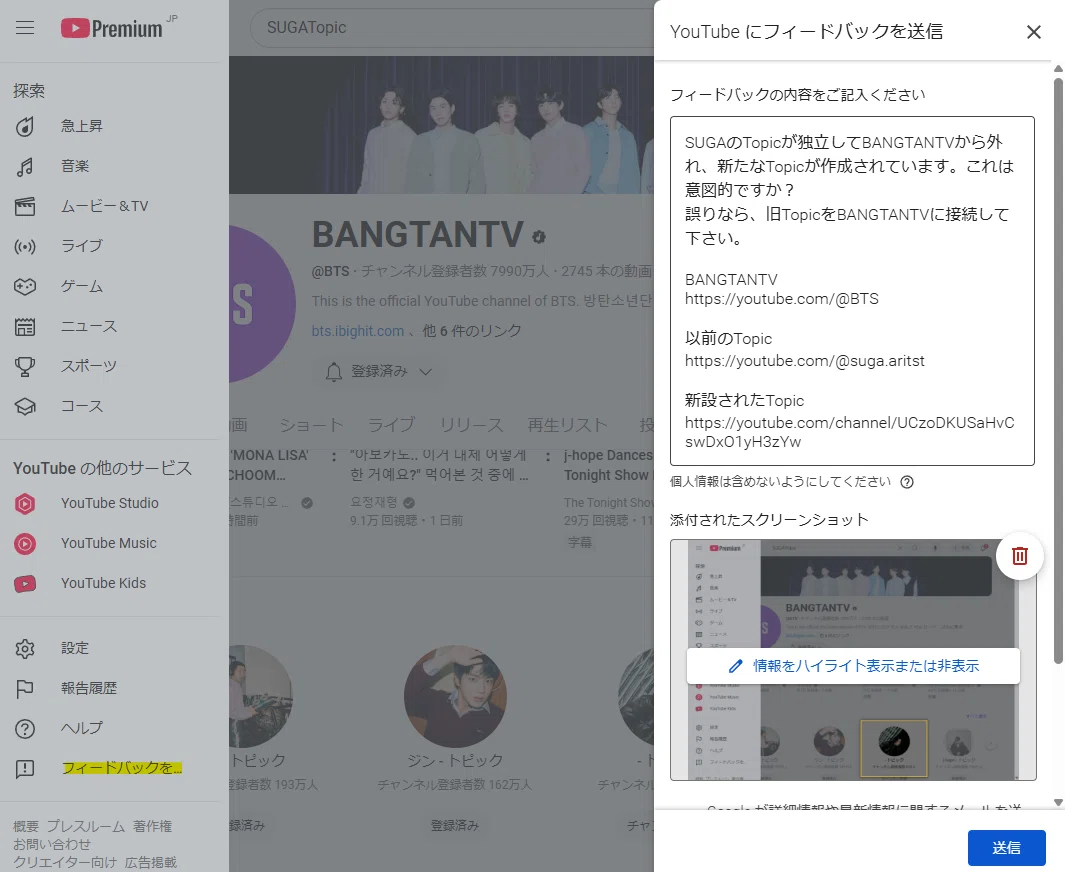Screen dimensions: 1065x872
Task: Select the ライブ channel tab
Action: point(391,425)
